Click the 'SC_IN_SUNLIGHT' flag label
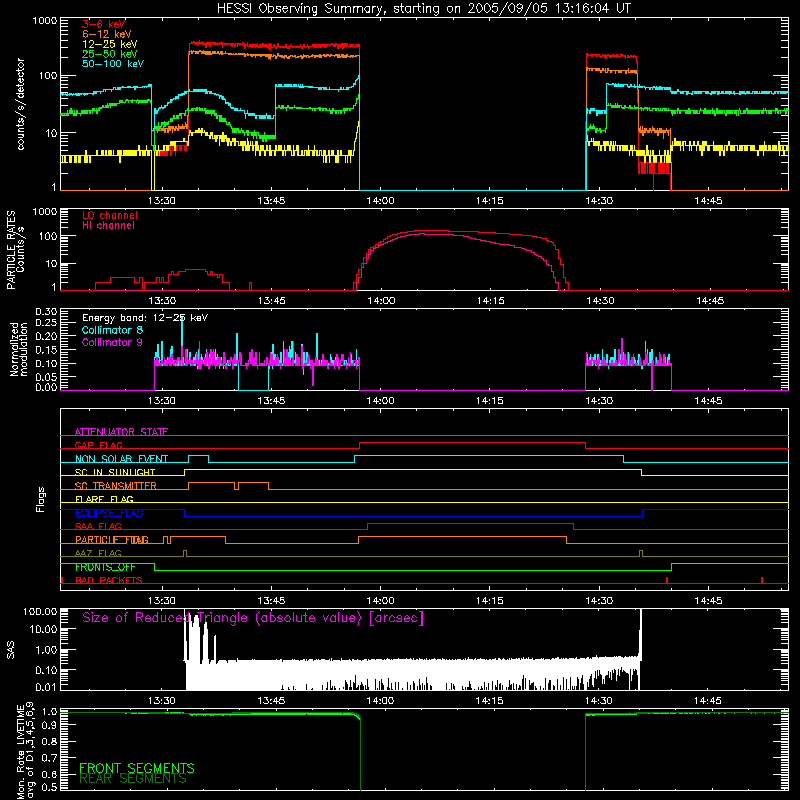 115,472
